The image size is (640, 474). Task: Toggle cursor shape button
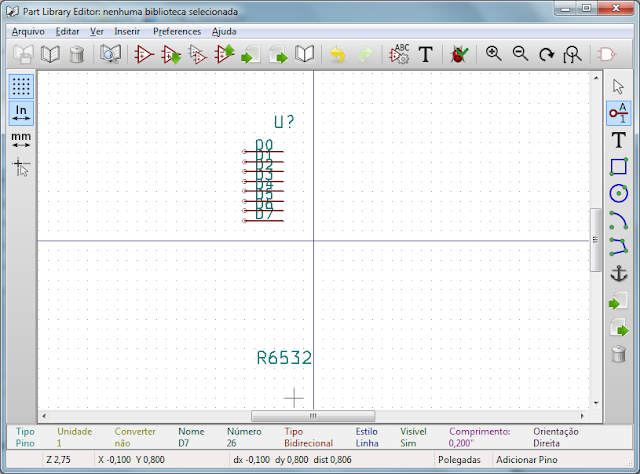click(x=21, y=167)
